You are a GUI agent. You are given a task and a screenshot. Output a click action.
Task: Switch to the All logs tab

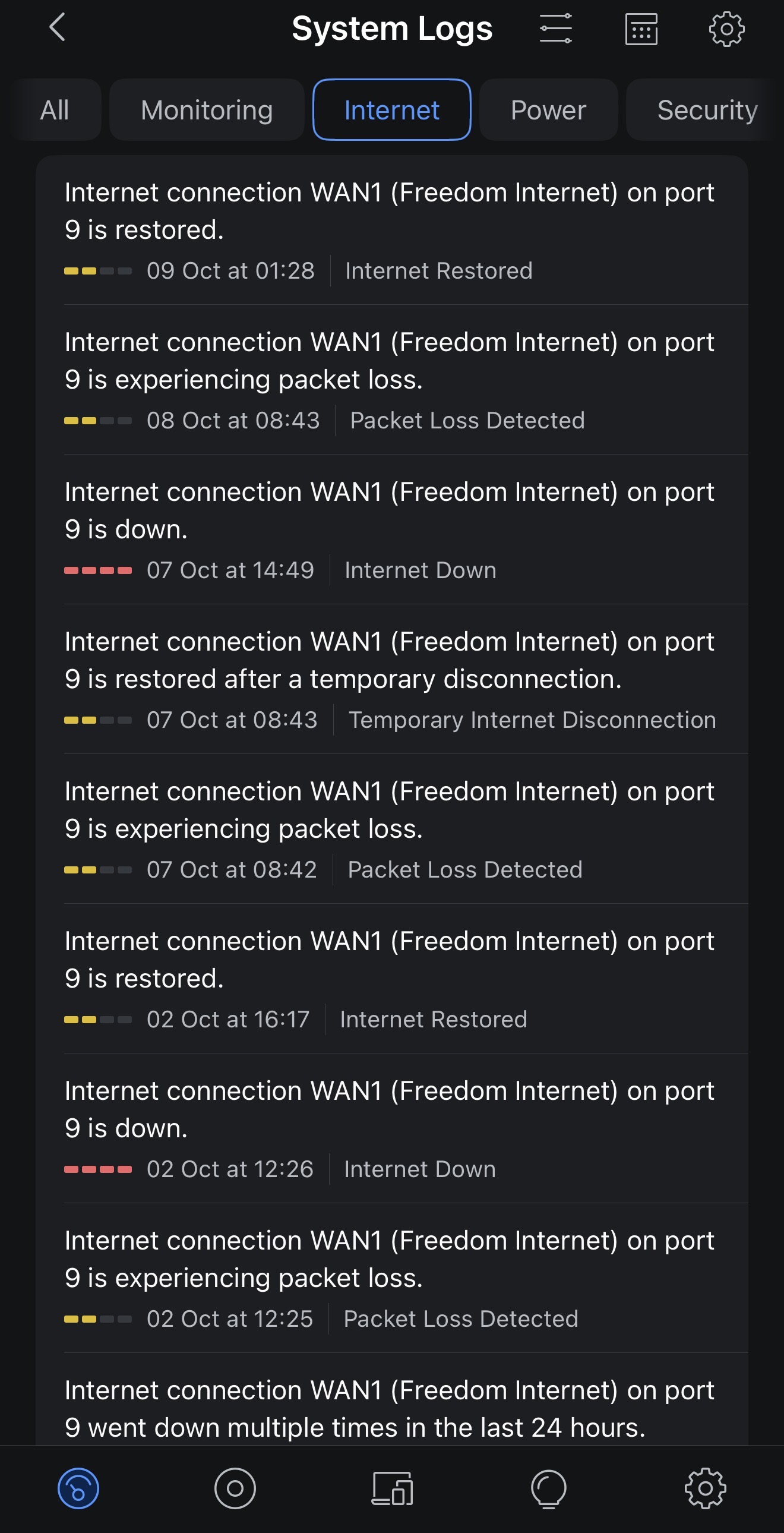click(55, 110)
